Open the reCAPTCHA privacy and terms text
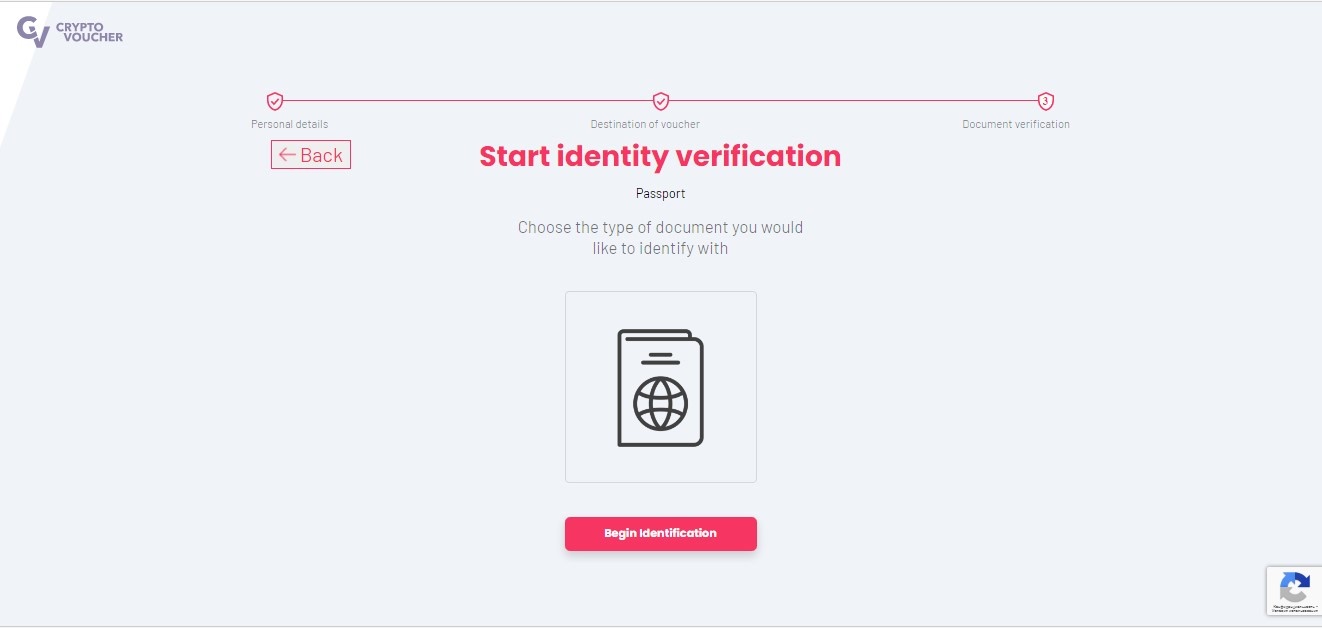The width and height of the screenshot is (1322, 628). [x=1294, y=608]
